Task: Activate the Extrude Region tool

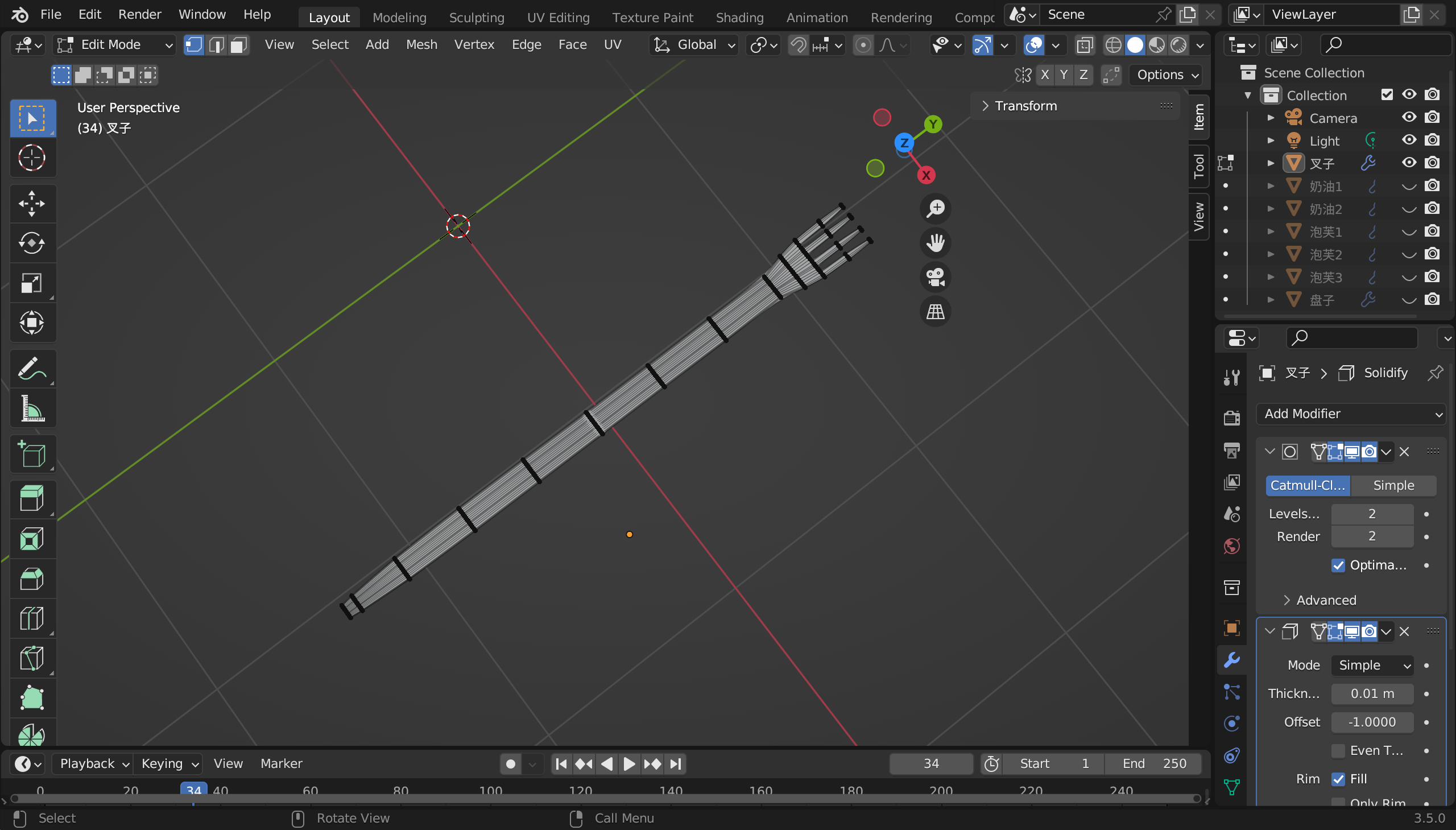Action: click(32, 499)
